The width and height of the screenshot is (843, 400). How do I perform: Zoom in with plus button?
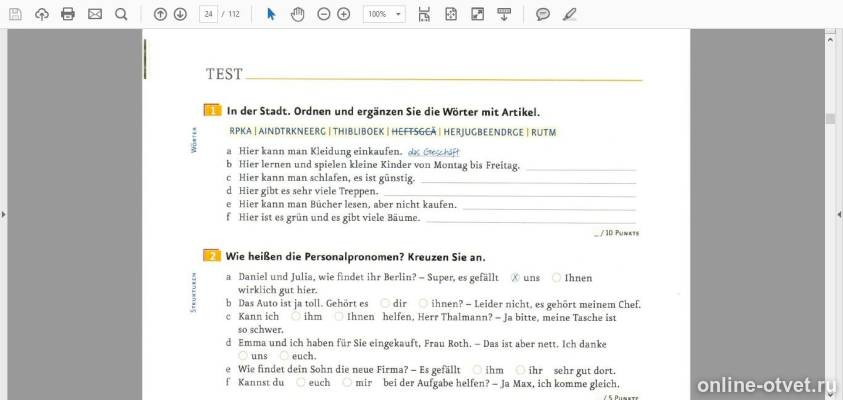[344, 14]
